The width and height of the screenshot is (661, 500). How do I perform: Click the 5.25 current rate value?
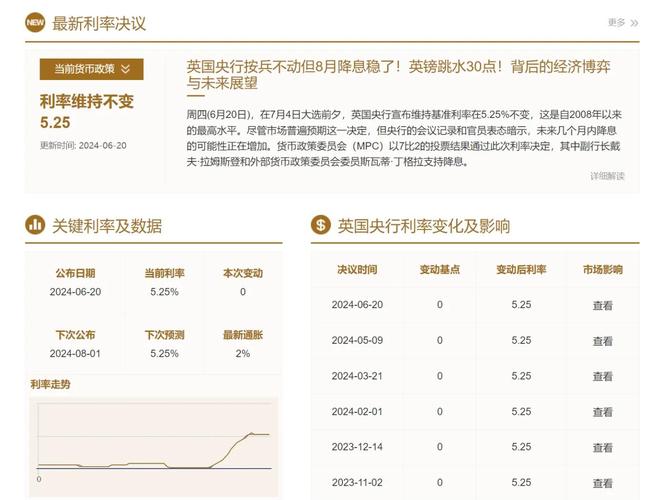55,123
